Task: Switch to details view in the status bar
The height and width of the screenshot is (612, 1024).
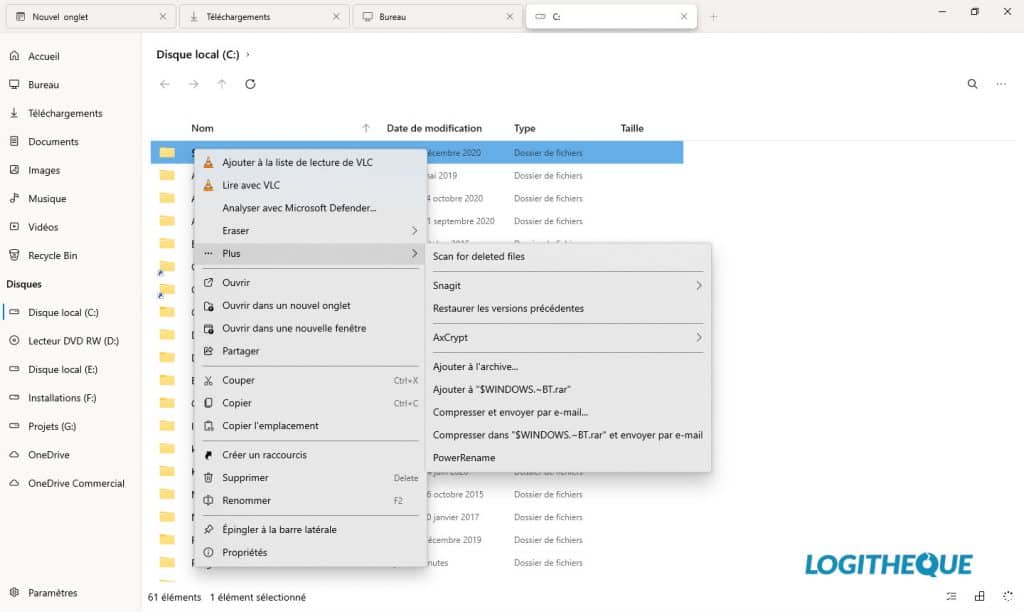Action: pos(951,595)
